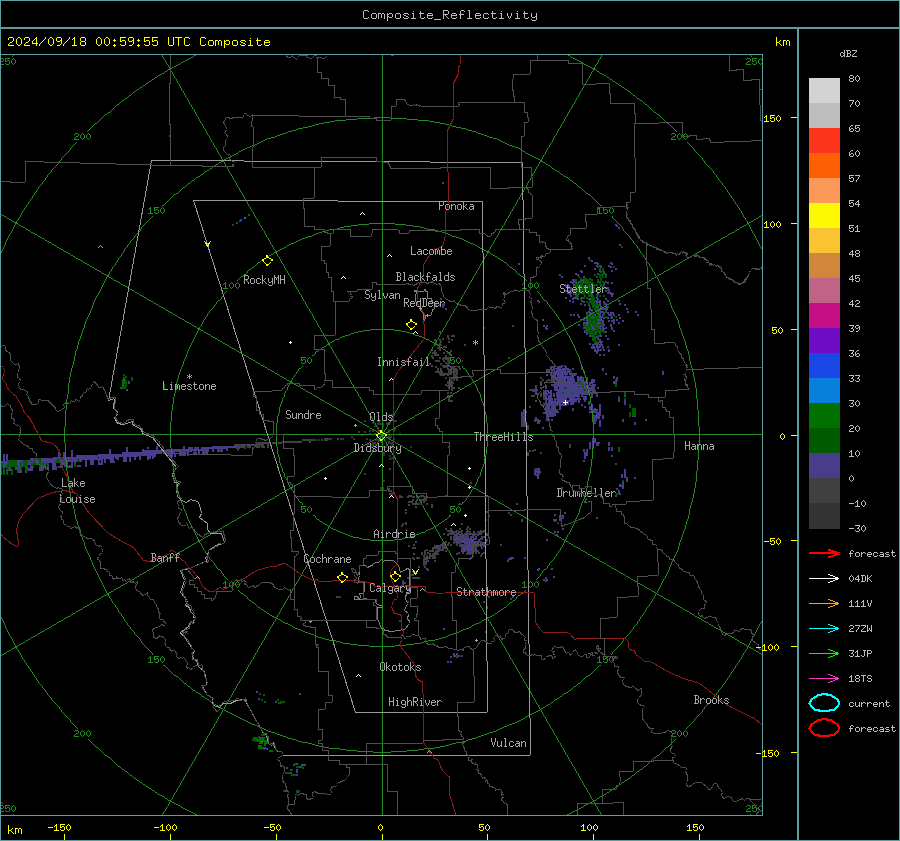Click the ThreeHills label
900x841 pixels.
point(503,437)
